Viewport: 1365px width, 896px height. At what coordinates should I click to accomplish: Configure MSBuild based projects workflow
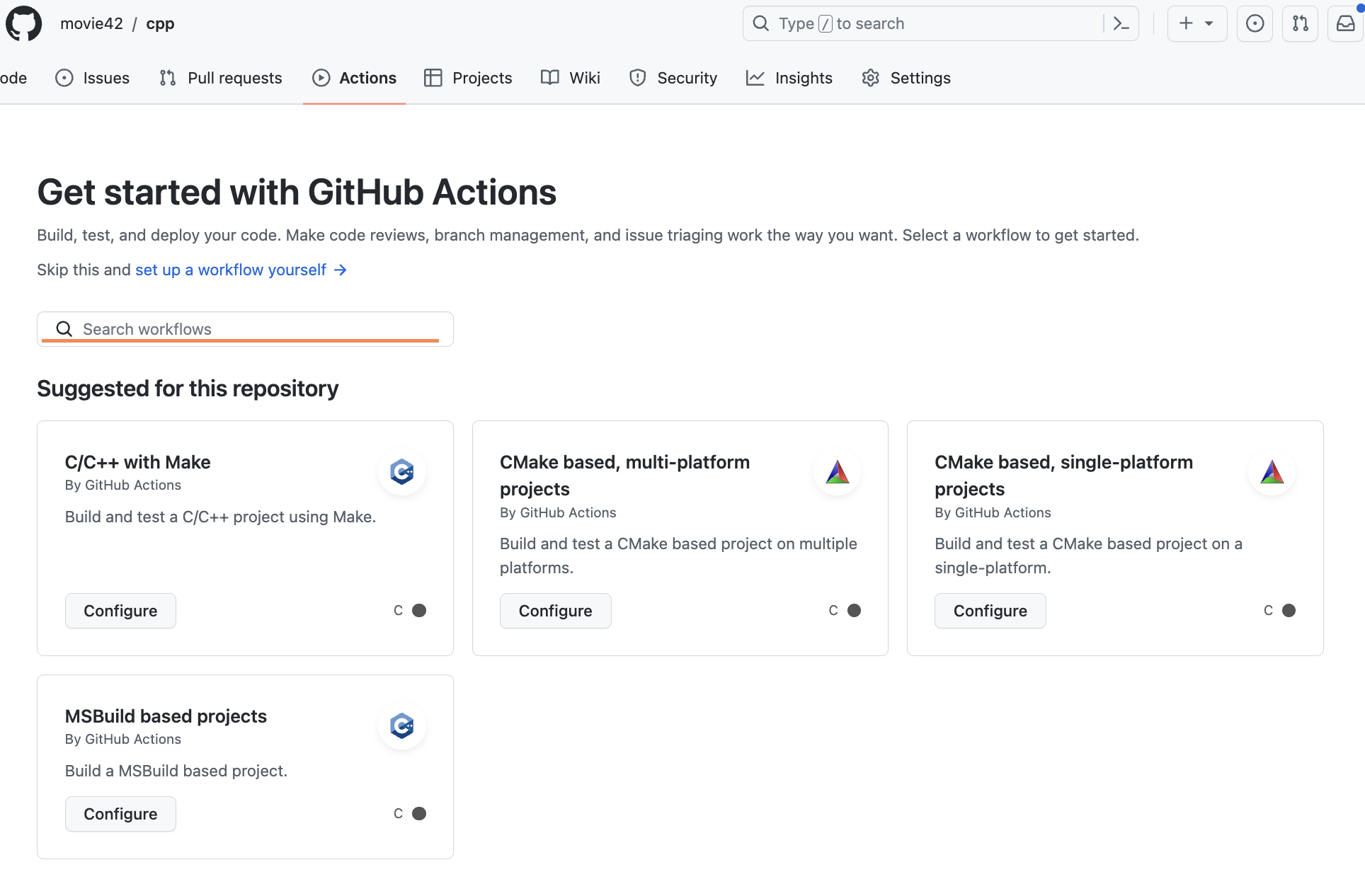click(x=120, y=813)
